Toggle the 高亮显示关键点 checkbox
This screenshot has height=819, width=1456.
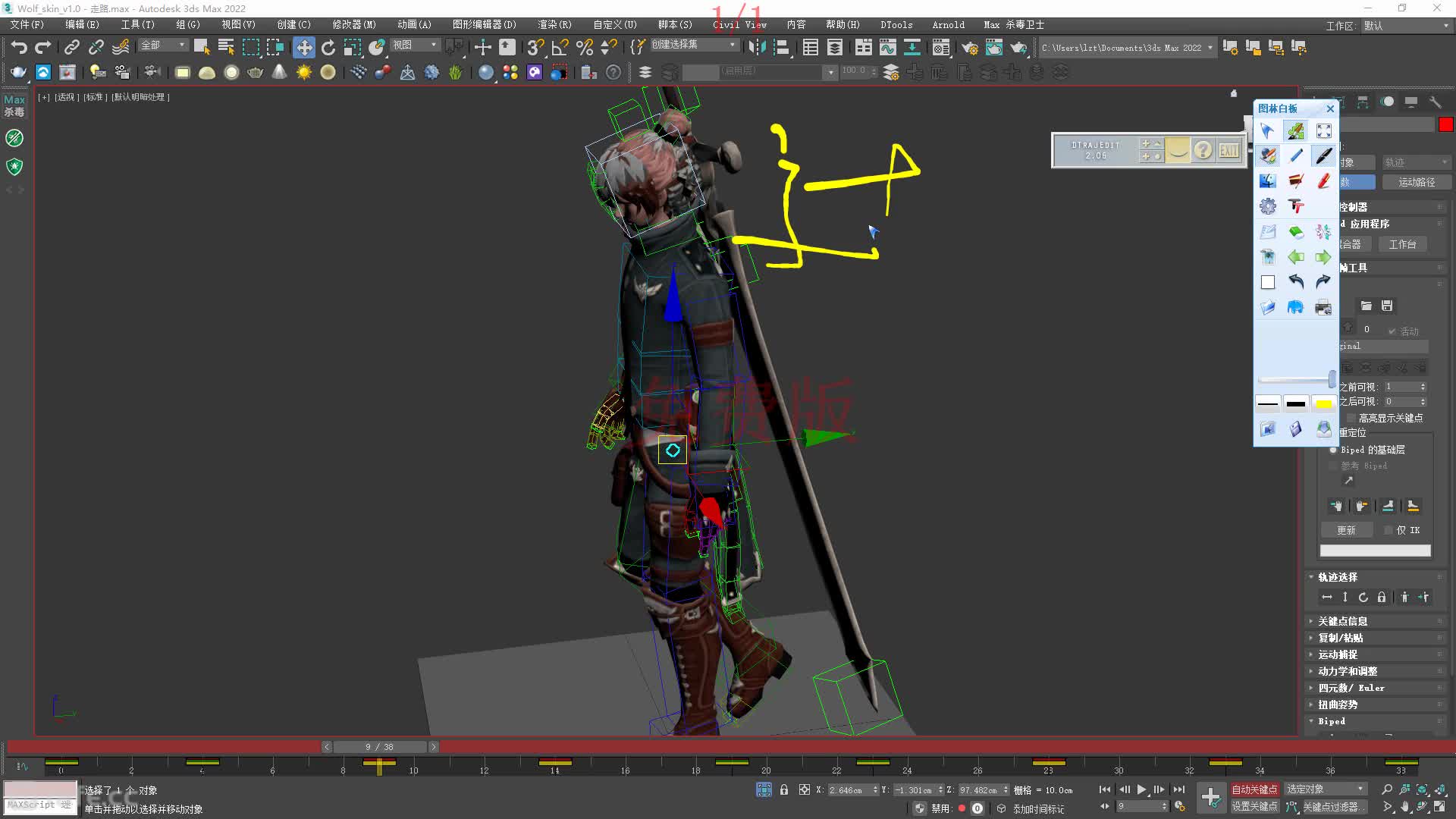(x=1351, y=418)
